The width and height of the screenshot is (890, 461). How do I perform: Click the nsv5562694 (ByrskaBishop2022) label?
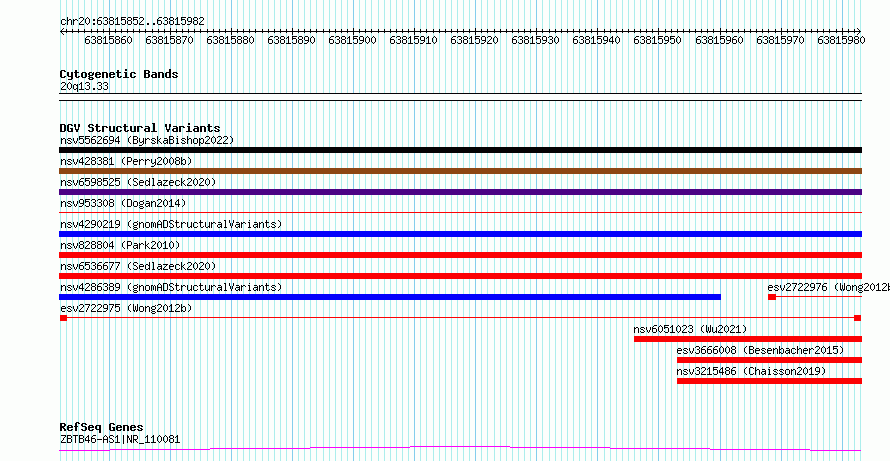coord(147,140)
